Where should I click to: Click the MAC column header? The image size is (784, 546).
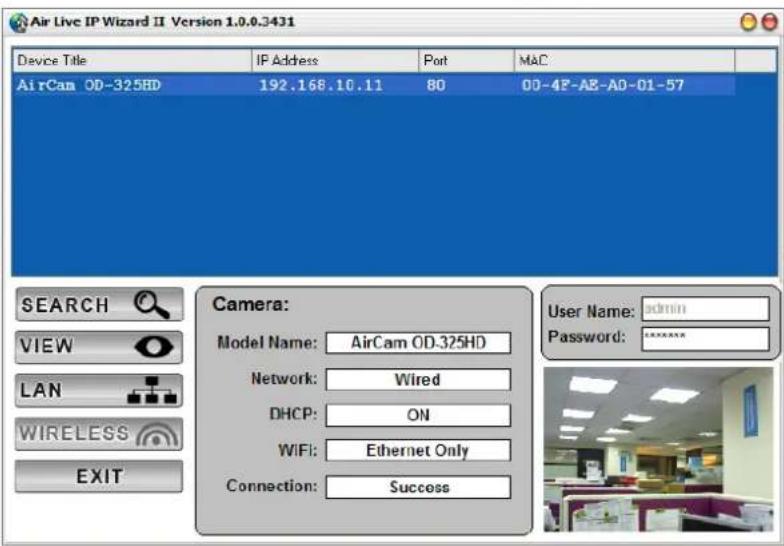point(624,60)
